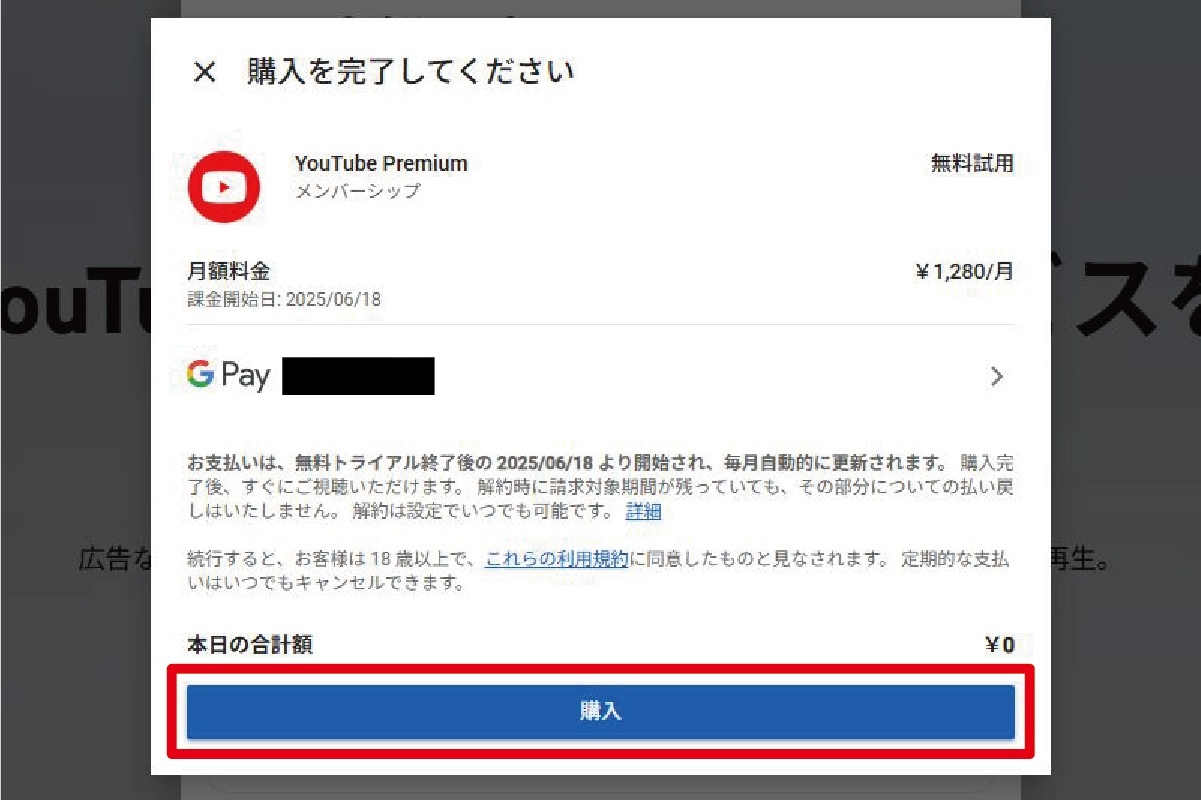Click the dimmed 広告な text behind the dialog
Viewport: 1201px width, 800px height.
click(114, 559)
